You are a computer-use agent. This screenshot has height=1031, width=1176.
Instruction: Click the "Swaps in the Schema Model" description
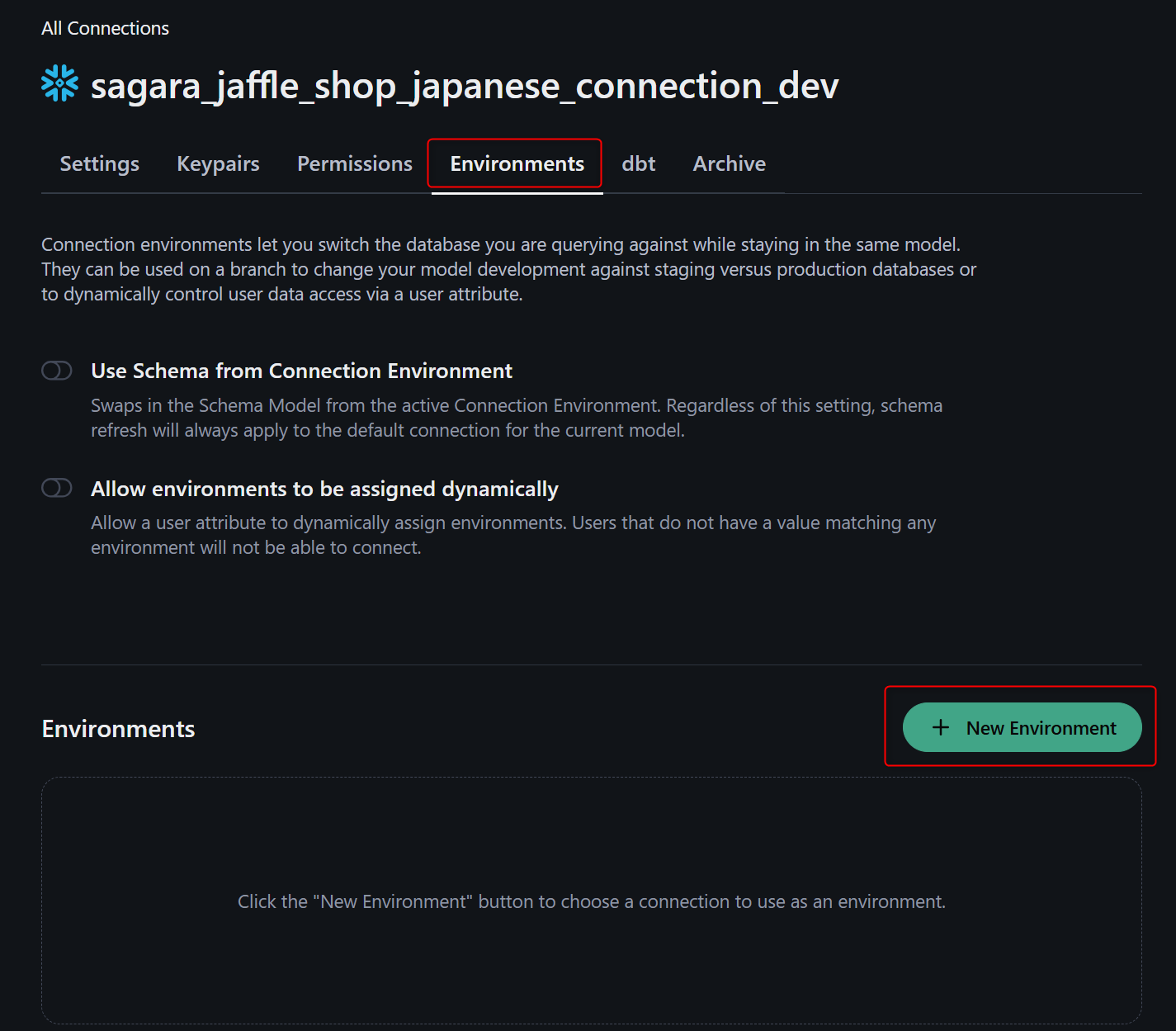516,418
